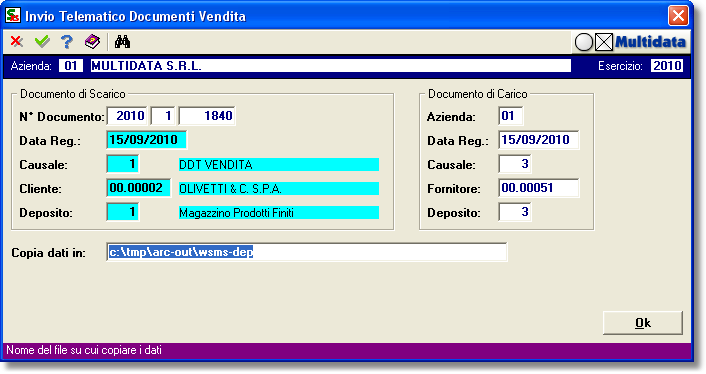Click the Magazzino Prodotti Finiti text
This screenshot has height=374, width=706.
click(x=236, y=212)
